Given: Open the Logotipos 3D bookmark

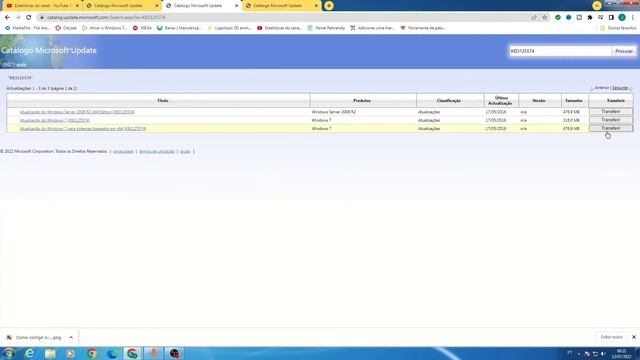Looking at the screenshot, I should [229, 28].
